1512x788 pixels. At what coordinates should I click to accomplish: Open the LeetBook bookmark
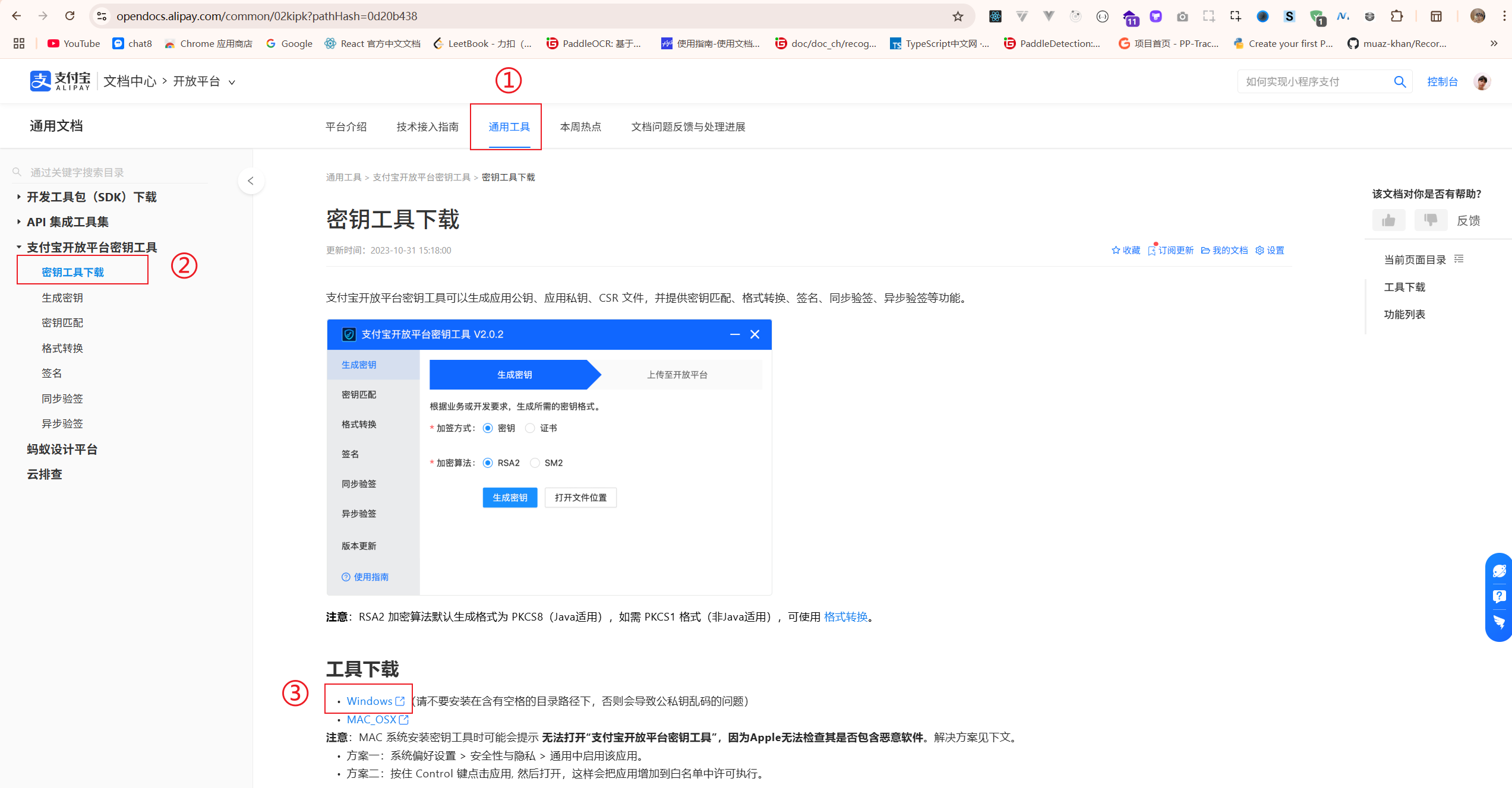(482, 43)
